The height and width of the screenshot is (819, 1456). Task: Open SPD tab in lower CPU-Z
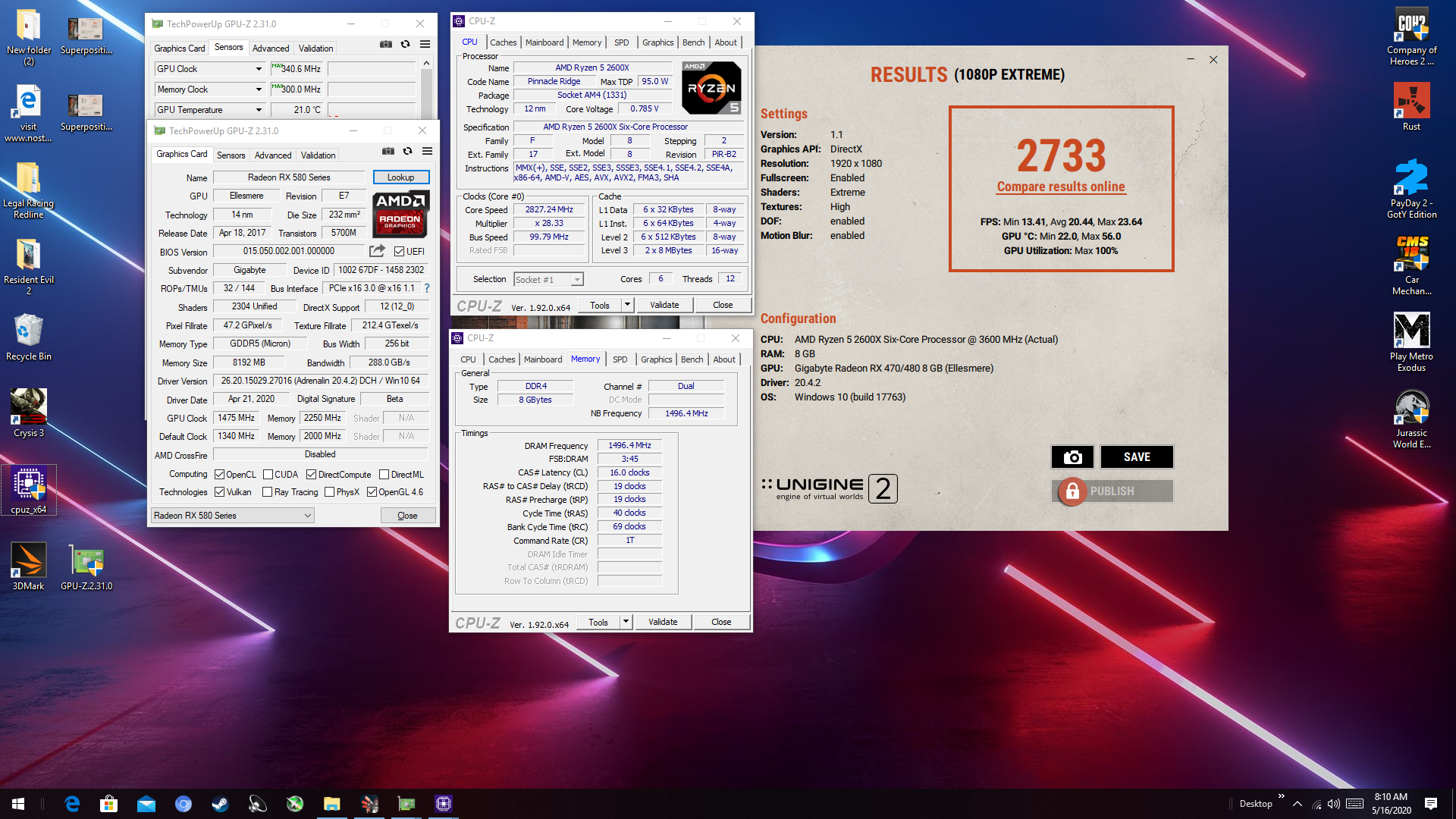coord(620,359)
